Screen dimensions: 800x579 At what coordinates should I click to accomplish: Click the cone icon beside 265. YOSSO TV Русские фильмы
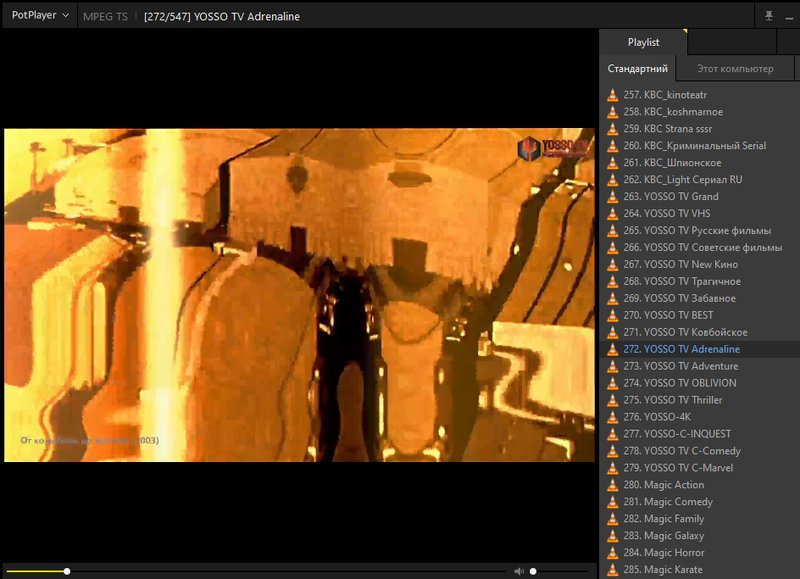[x=612, y=231]
